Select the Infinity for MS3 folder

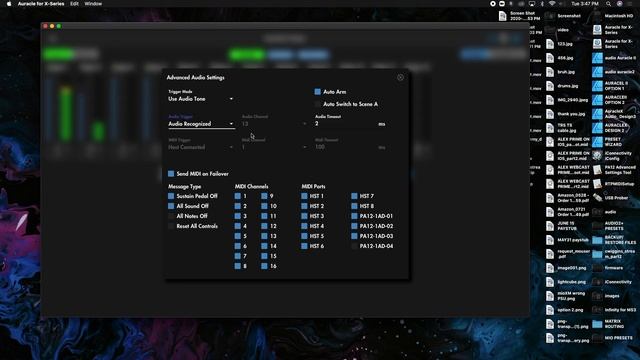pyautogui.click(x=597, y=310)
